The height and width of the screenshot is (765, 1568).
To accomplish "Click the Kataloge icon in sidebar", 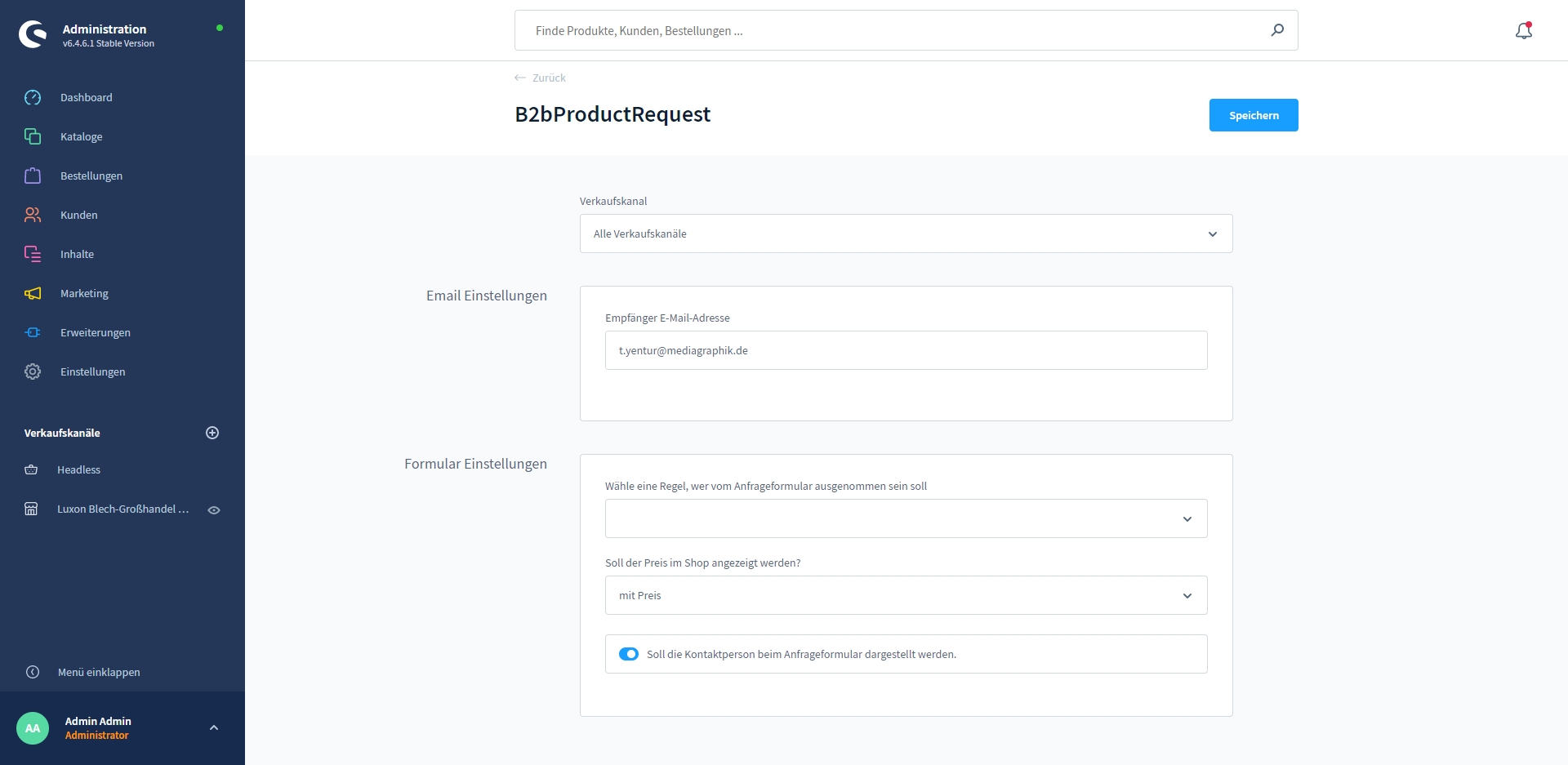I will 33,137.
